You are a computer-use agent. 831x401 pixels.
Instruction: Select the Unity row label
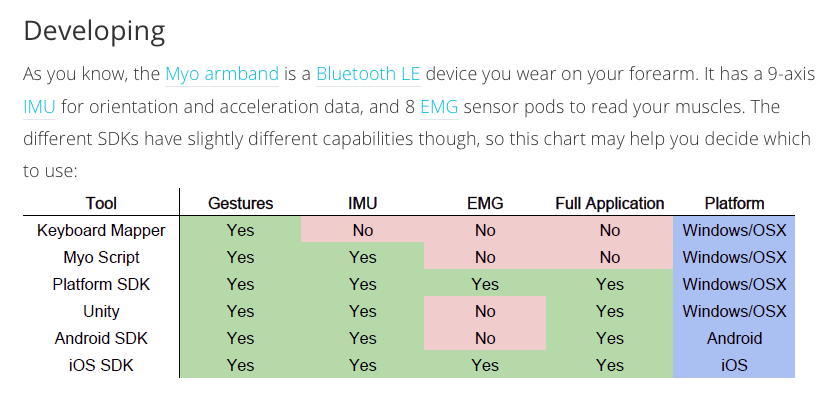tap(101, 311)
